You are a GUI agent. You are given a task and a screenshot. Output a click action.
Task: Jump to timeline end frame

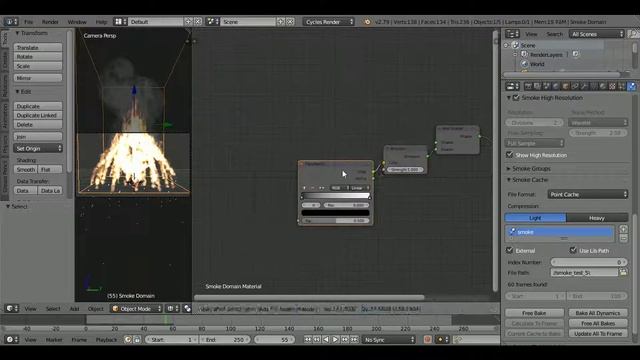pyautogui.click(x=354, y=340)
